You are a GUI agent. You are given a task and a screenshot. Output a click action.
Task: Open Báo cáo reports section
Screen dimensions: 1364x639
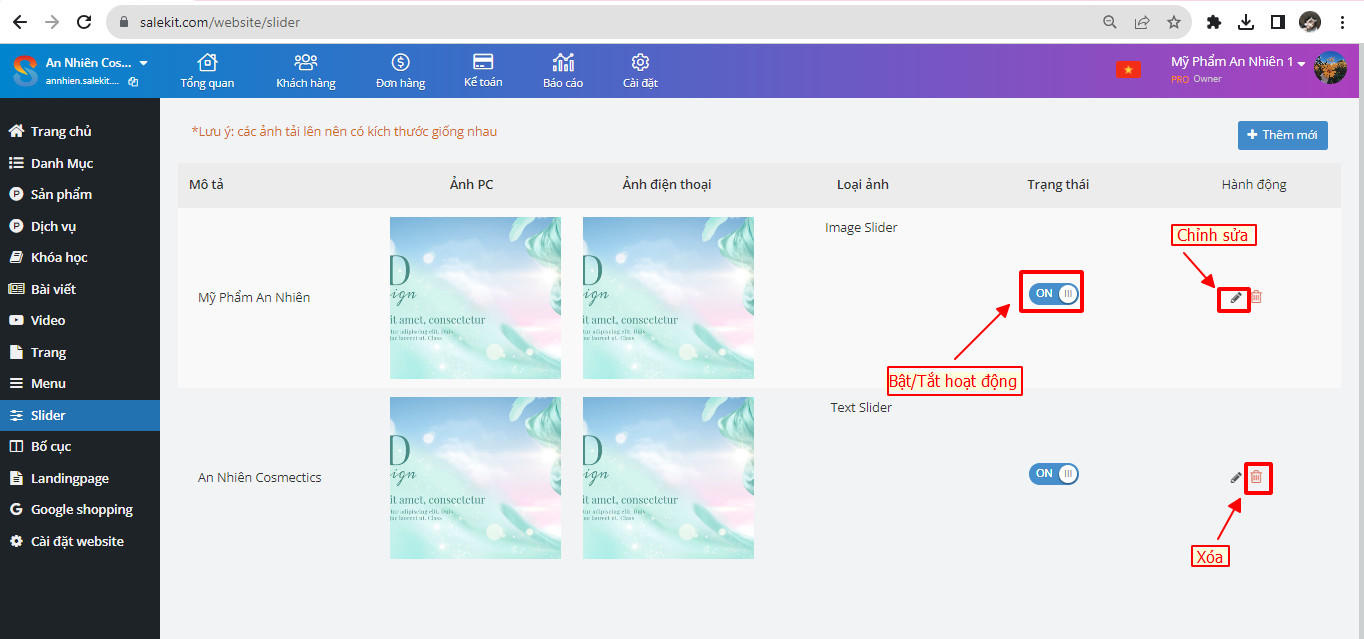tap(563, 71)
